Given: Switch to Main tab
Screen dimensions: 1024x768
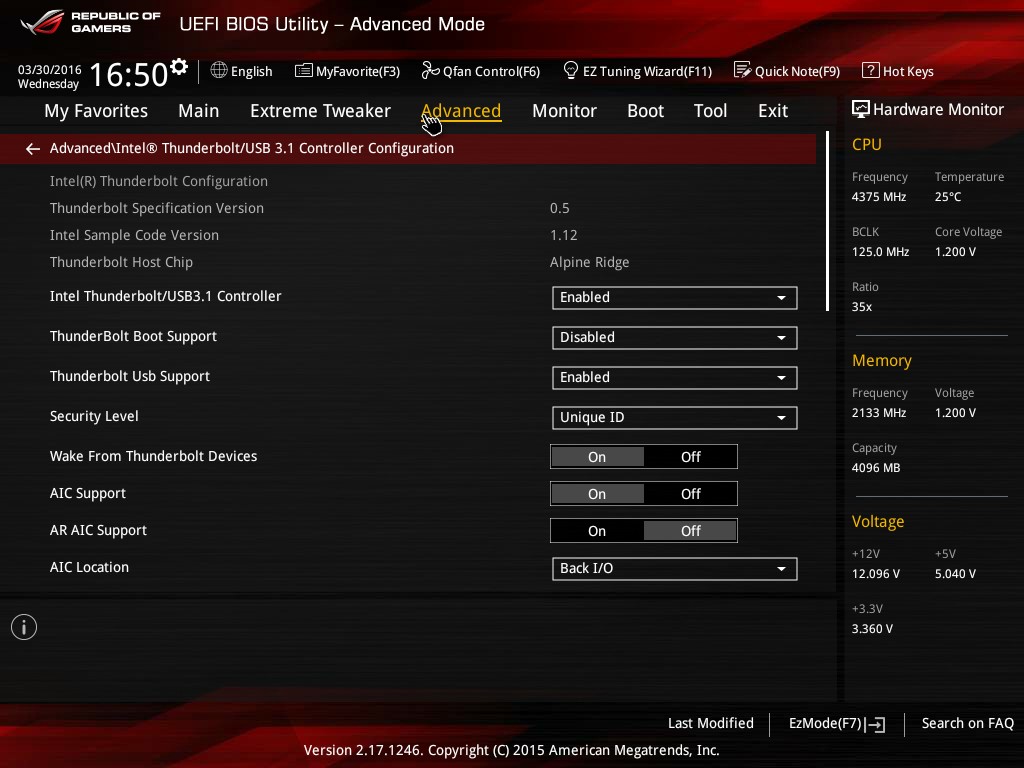Looking at the screenshot, I should 199,111.
